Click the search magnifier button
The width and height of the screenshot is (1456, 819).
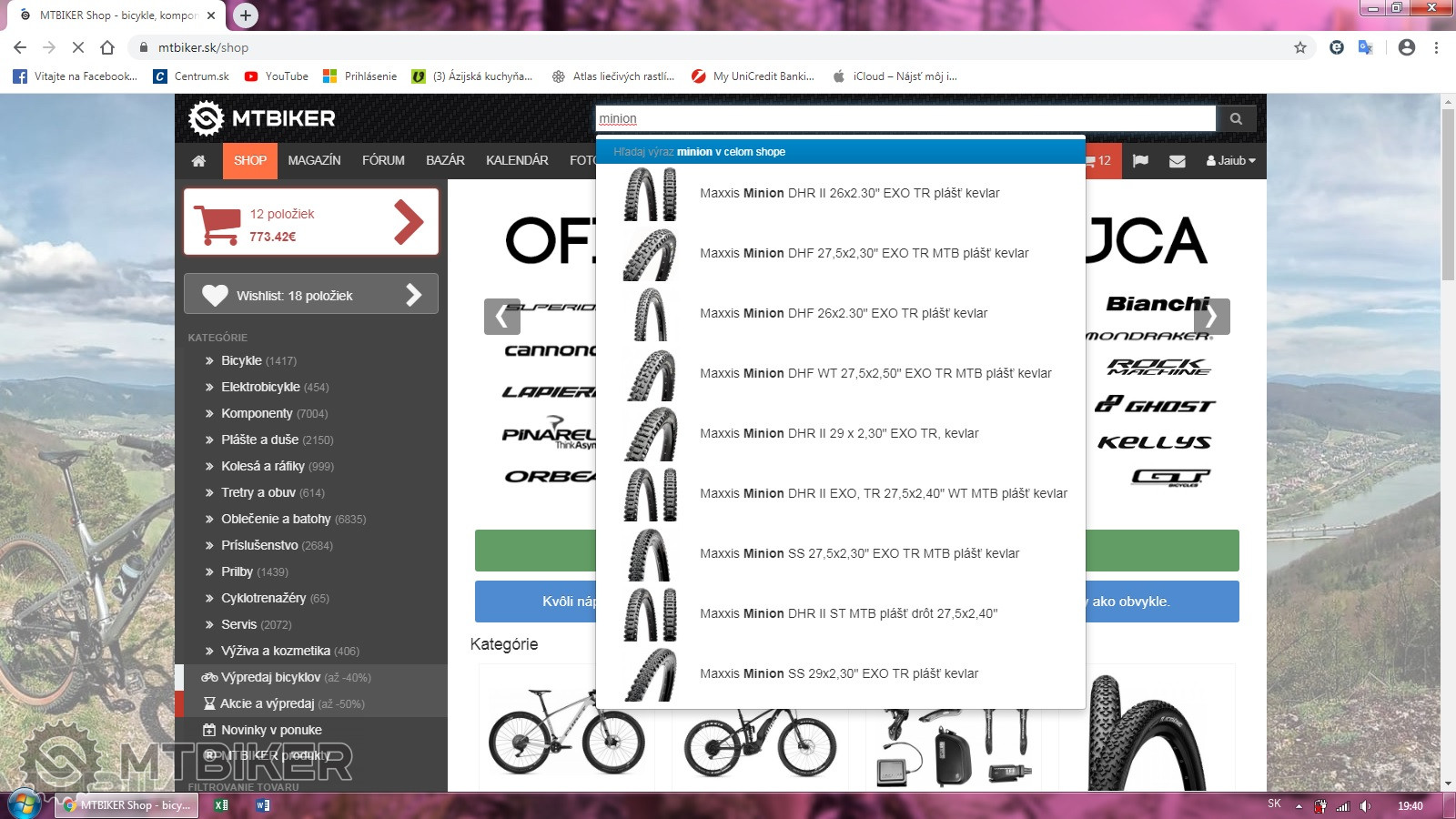point(1236,118)
